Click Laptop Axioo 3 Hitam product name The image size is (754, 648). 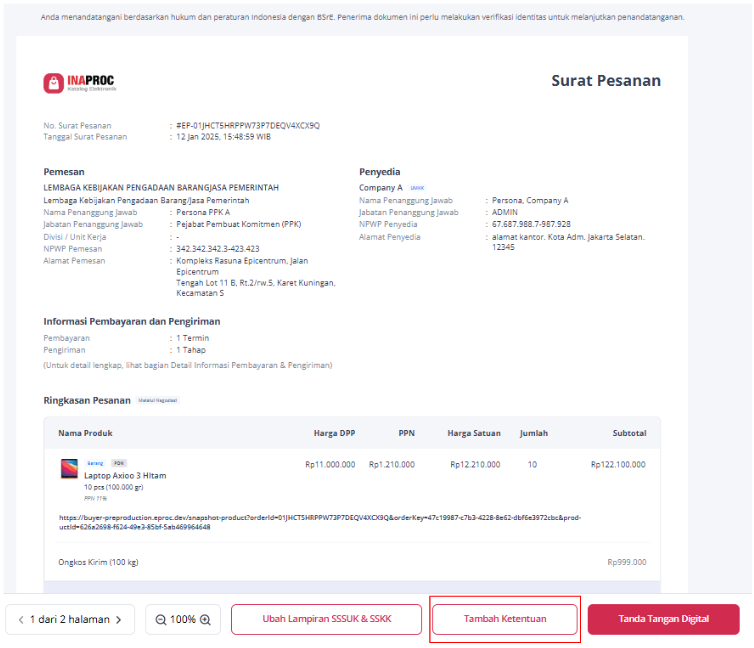(125, 476)
